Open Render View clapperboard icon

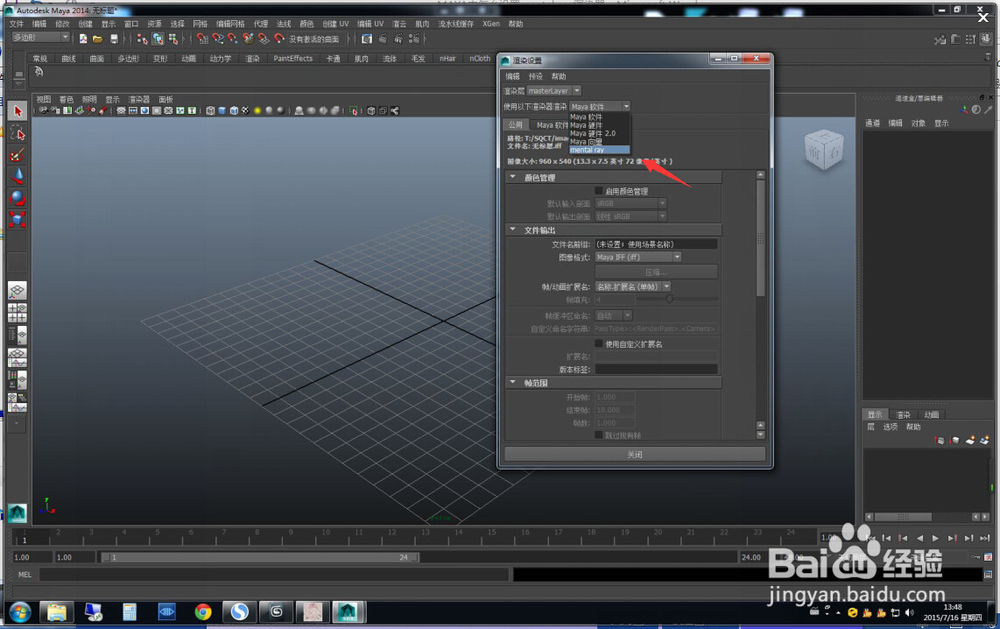(367, 39)
